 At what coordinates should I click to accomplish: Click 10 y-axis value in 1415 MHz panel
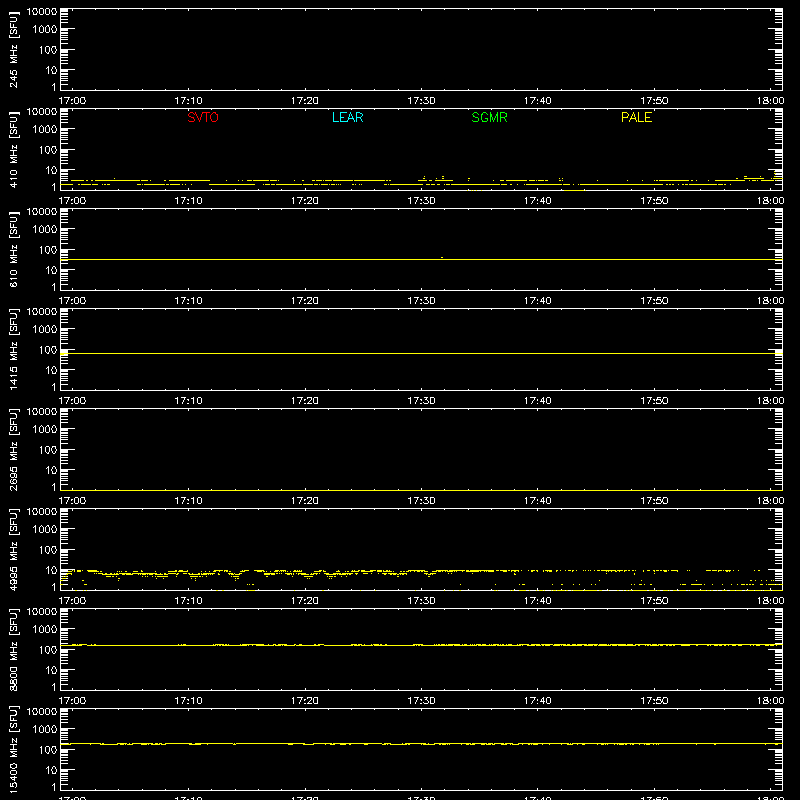(51, 370)
